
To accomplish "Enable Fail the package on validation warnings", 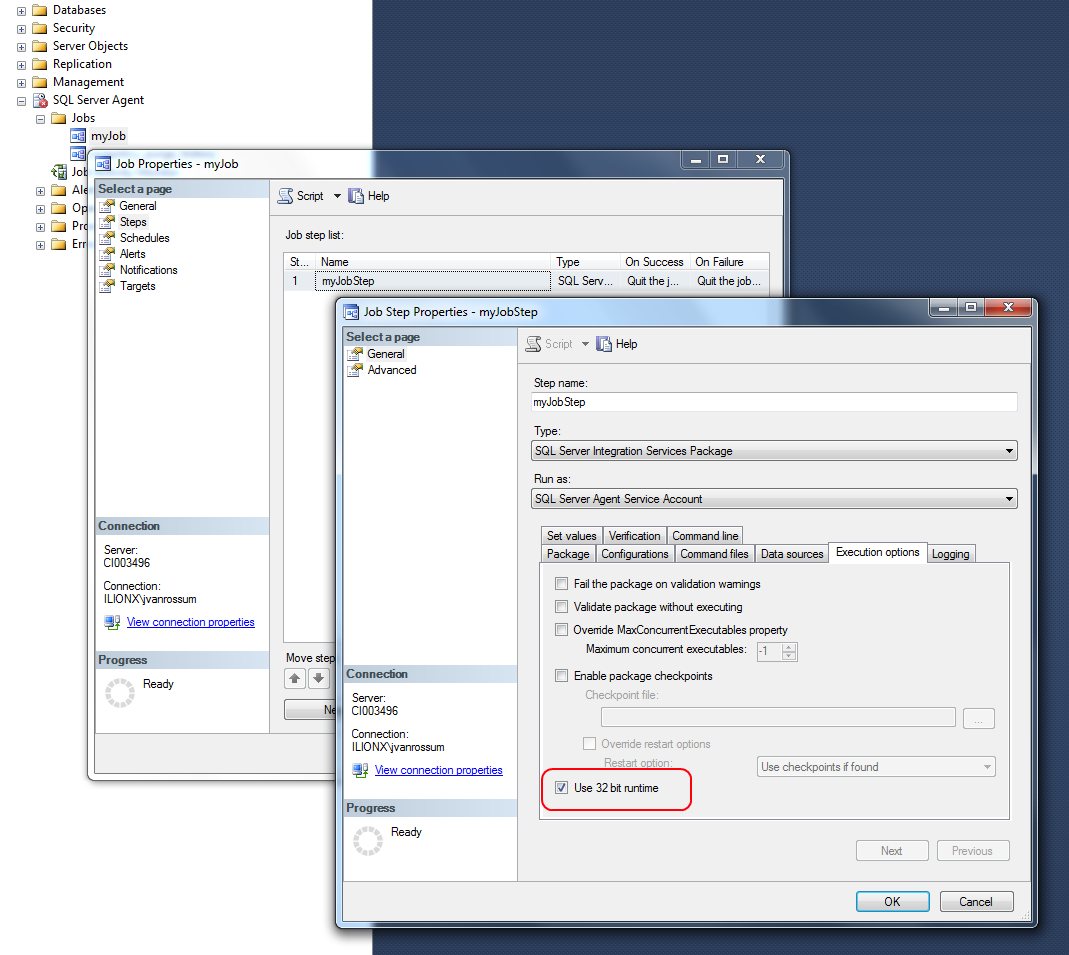I will (x=563, y=581).
